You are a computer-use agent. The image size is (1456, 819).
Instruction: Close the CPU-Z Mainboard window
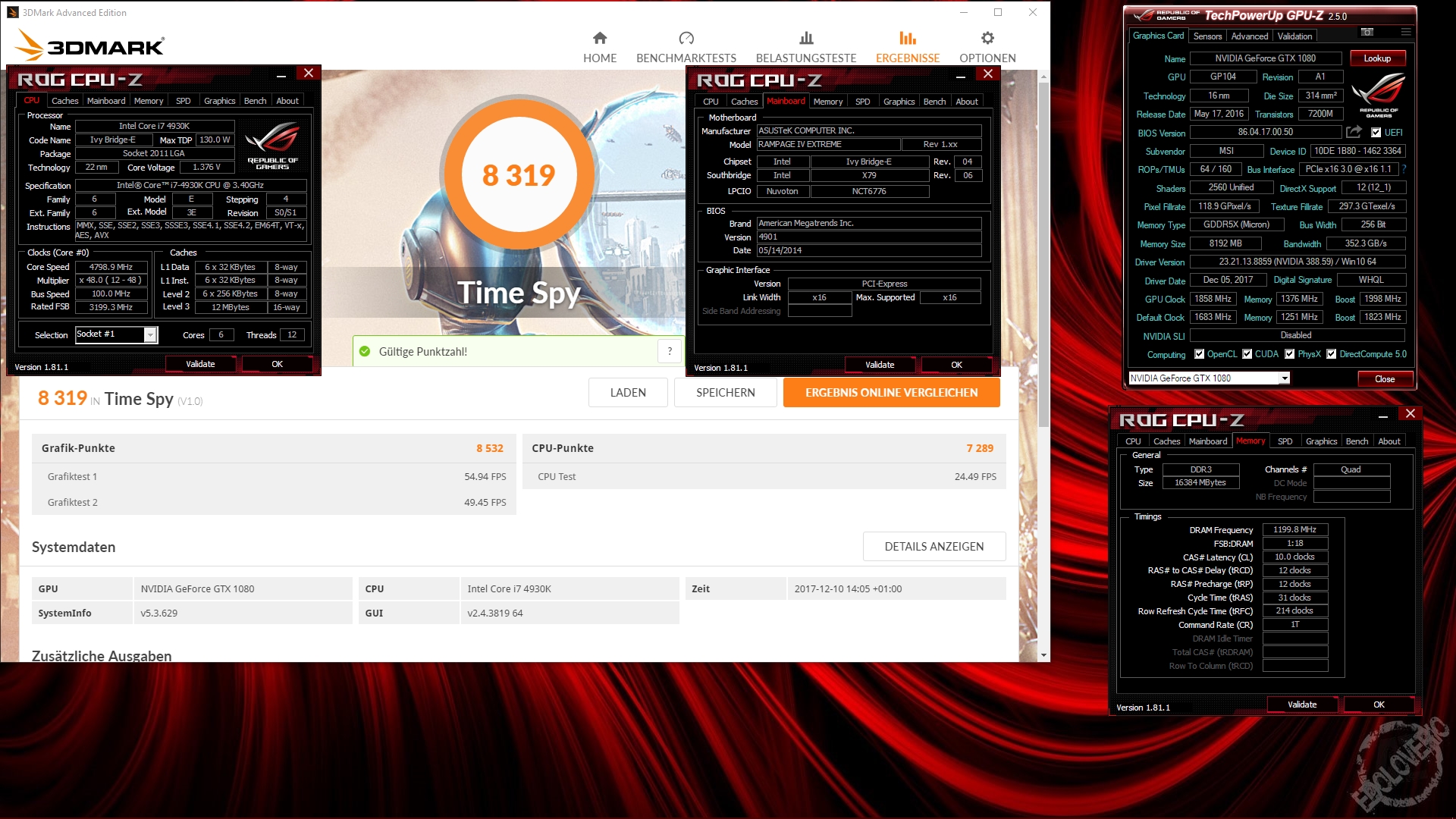coord(987,74)
